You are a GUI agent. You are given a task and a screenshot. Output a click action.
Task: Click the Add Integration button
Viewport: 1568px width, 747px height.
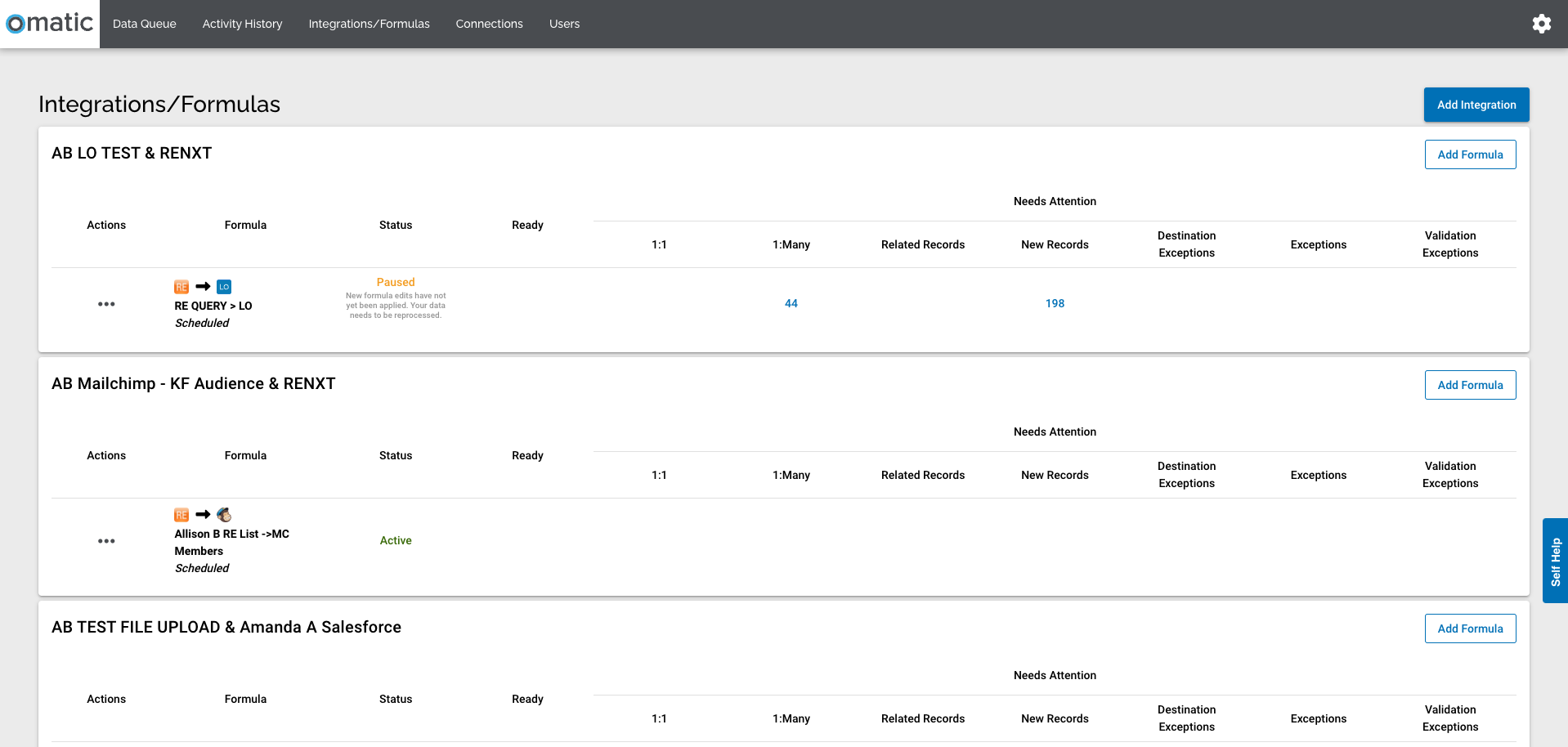(x=1476, y=105)
